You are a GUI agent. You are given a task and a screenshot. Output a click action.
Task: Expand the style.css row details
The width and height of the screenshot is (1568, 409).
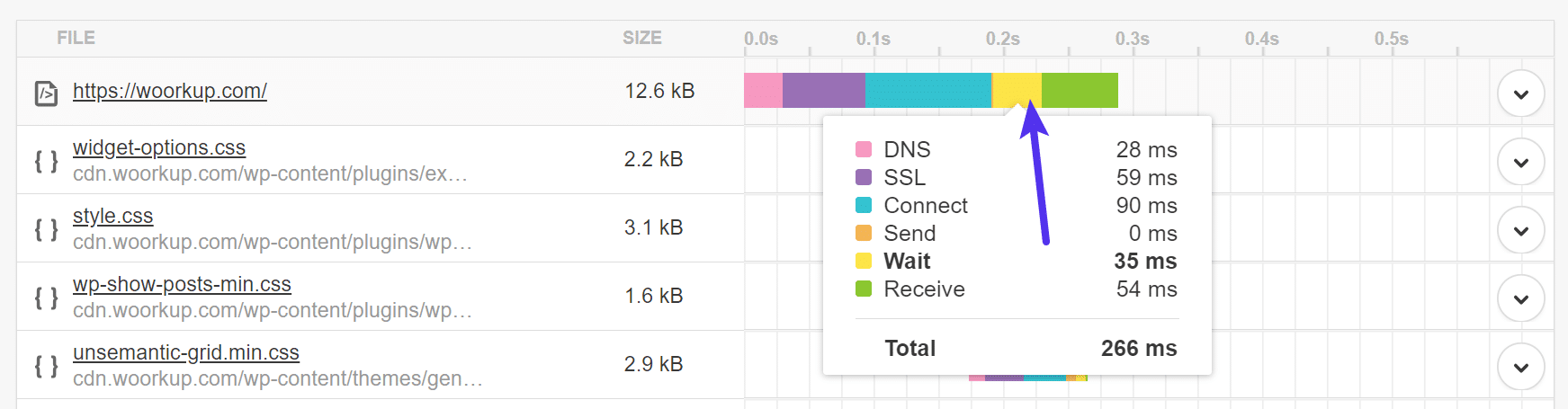point(1520,230)
